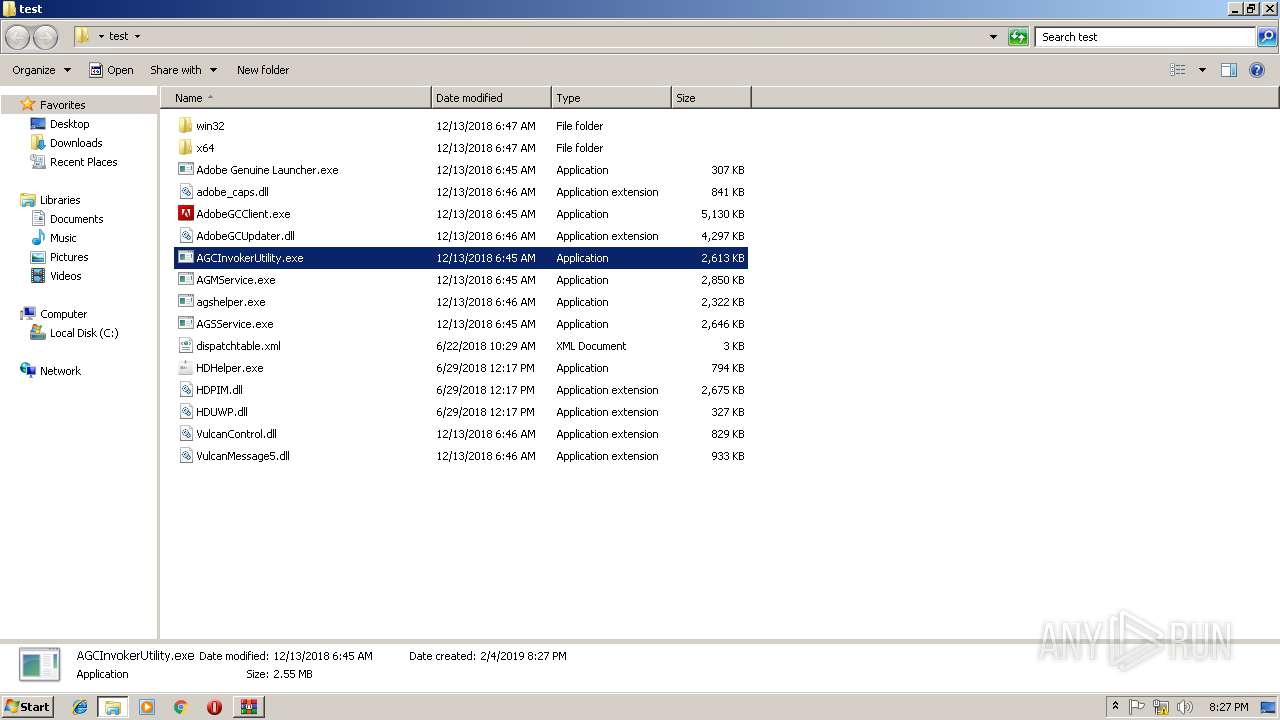The image size is (1280, 720).
Task: Change the view with the views icon
Action: pyautogui.click(x=1178, y=70)
